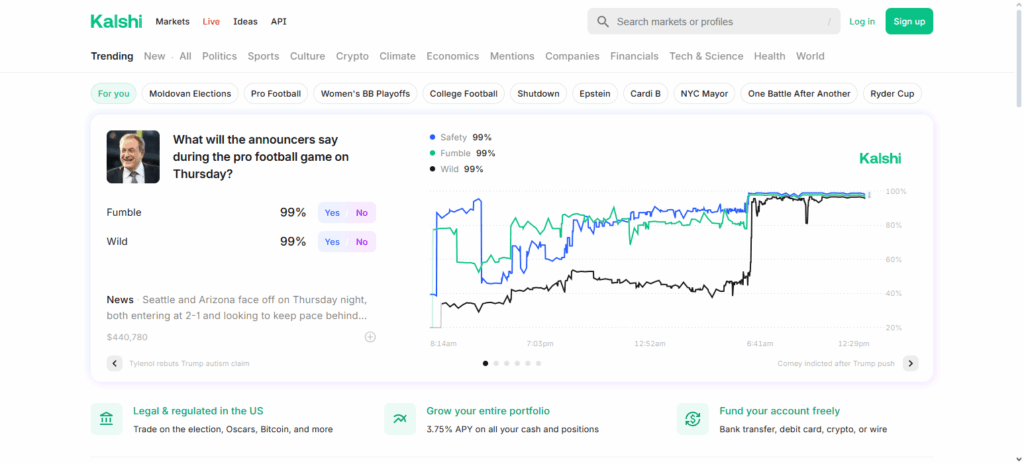This screenshot has width=1024, height=464.
Task: Select Yes for the Fumble market
Action: coord(332,213)
